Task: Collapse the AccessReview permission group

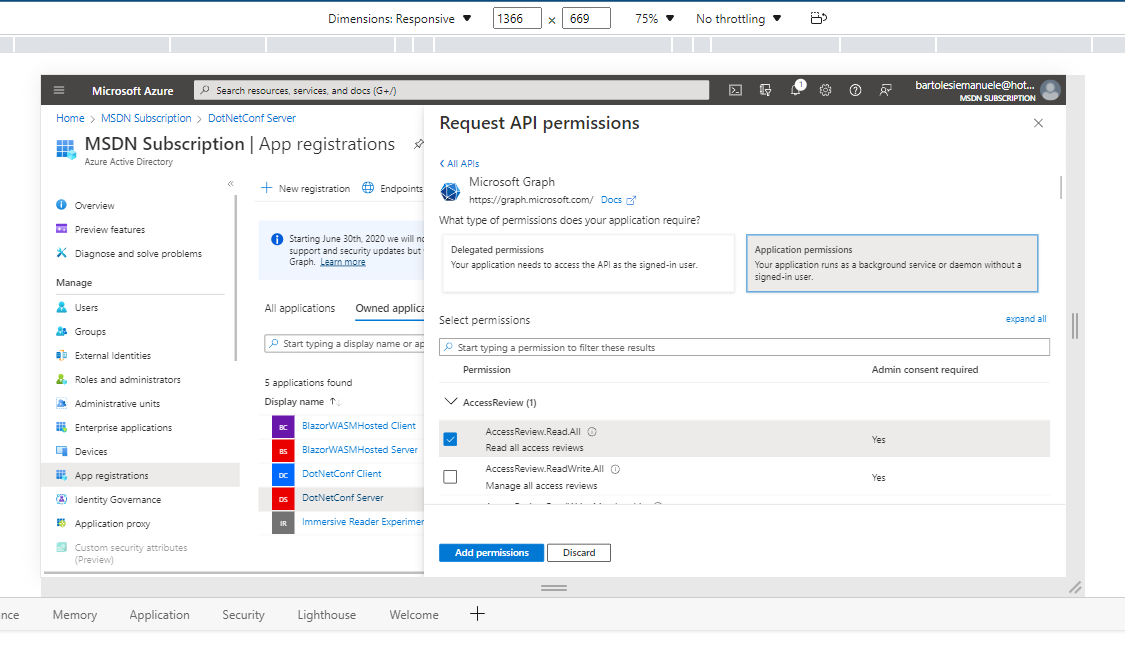Action: pyautogui.click(x=449, y=402)
